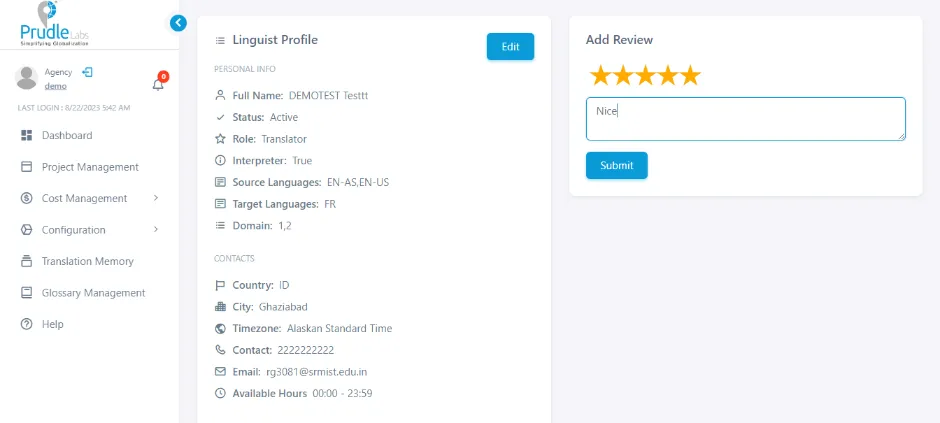Click the Translation Memory icon
Viewport: 940px width, 423px height.
[x=26, y=261]
